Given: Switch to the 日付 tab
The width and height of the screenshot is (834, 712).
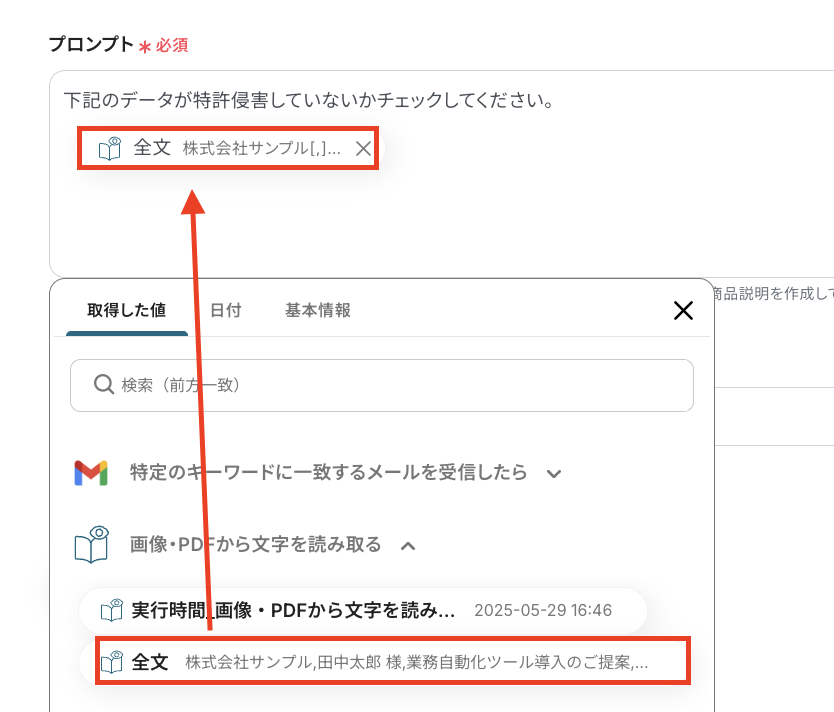Looking at the screenshot, I should pyautogui.click(x=226, y=310).
